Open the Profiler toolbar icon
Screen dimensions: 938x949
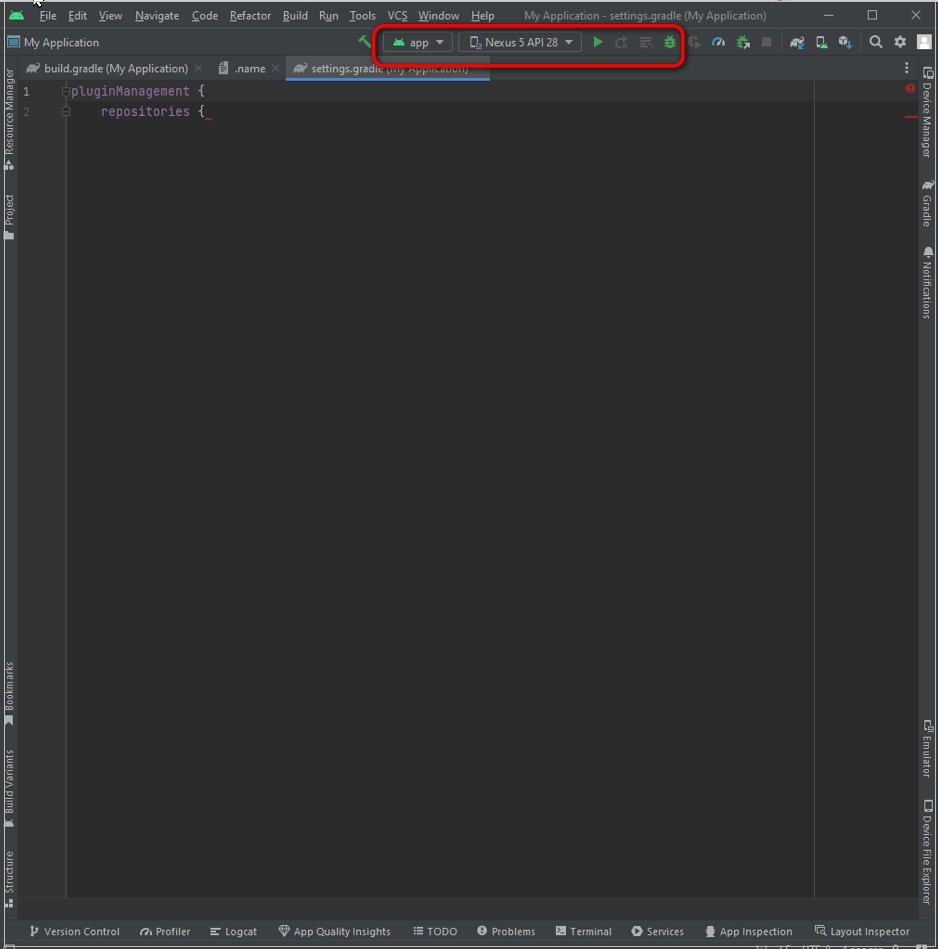point(718,42)
